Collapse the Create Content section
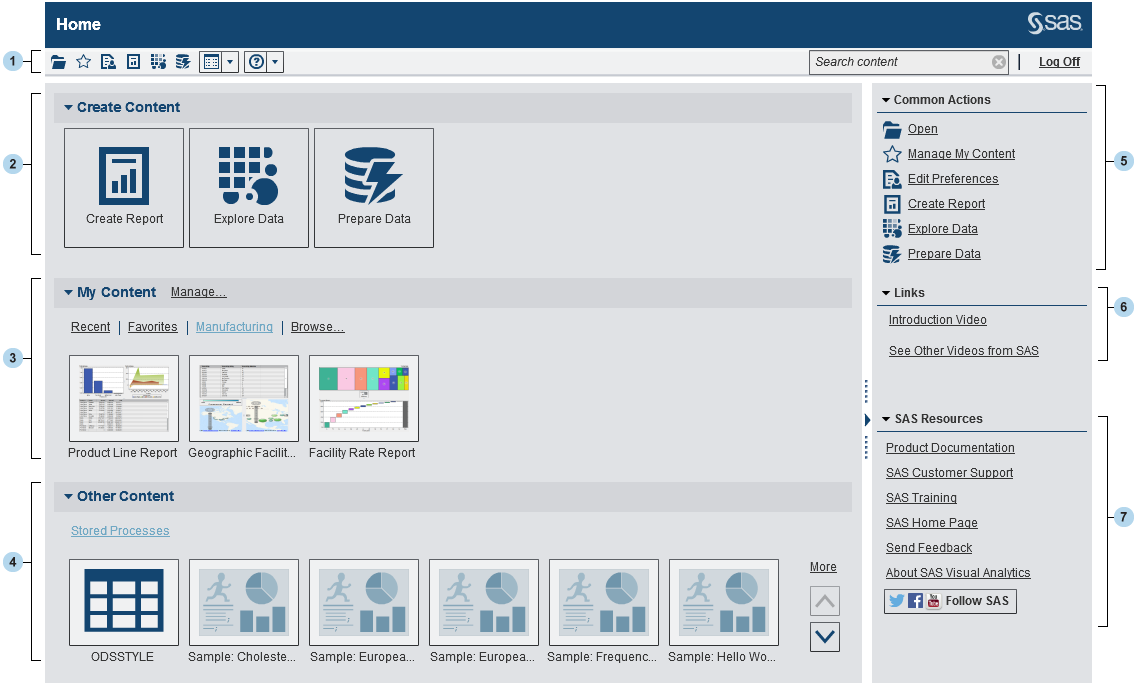Viewport: 1139px width, 685px height. coord(69,107)
